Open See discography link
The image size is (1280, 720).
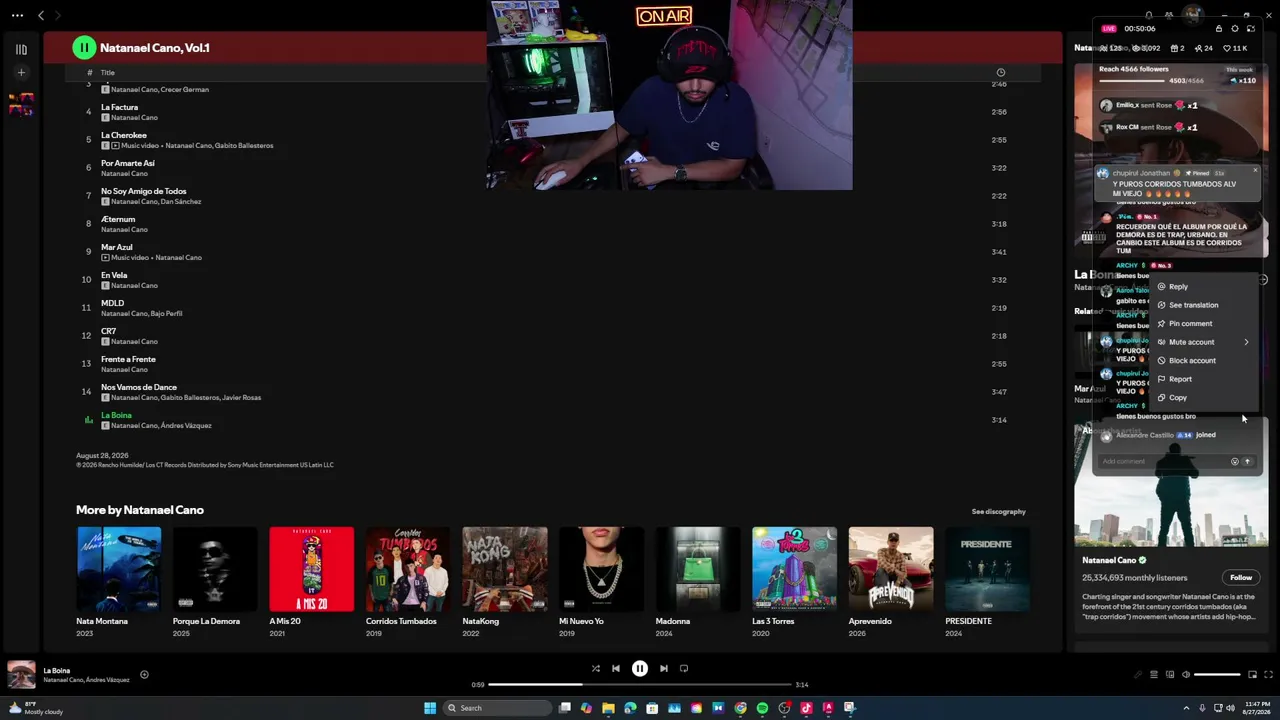(998, 512)
